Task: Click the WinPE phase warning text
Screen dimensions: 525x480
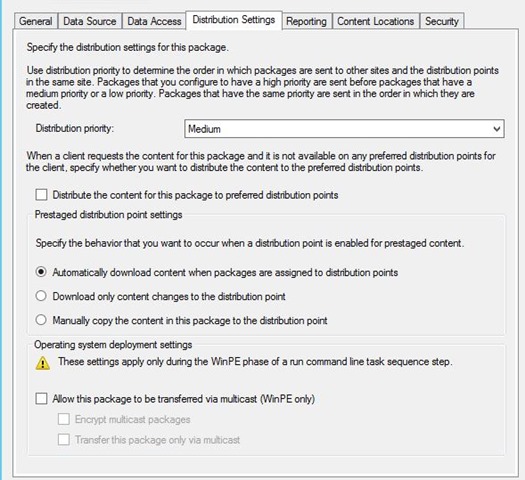Action: (x=255, y=362)
